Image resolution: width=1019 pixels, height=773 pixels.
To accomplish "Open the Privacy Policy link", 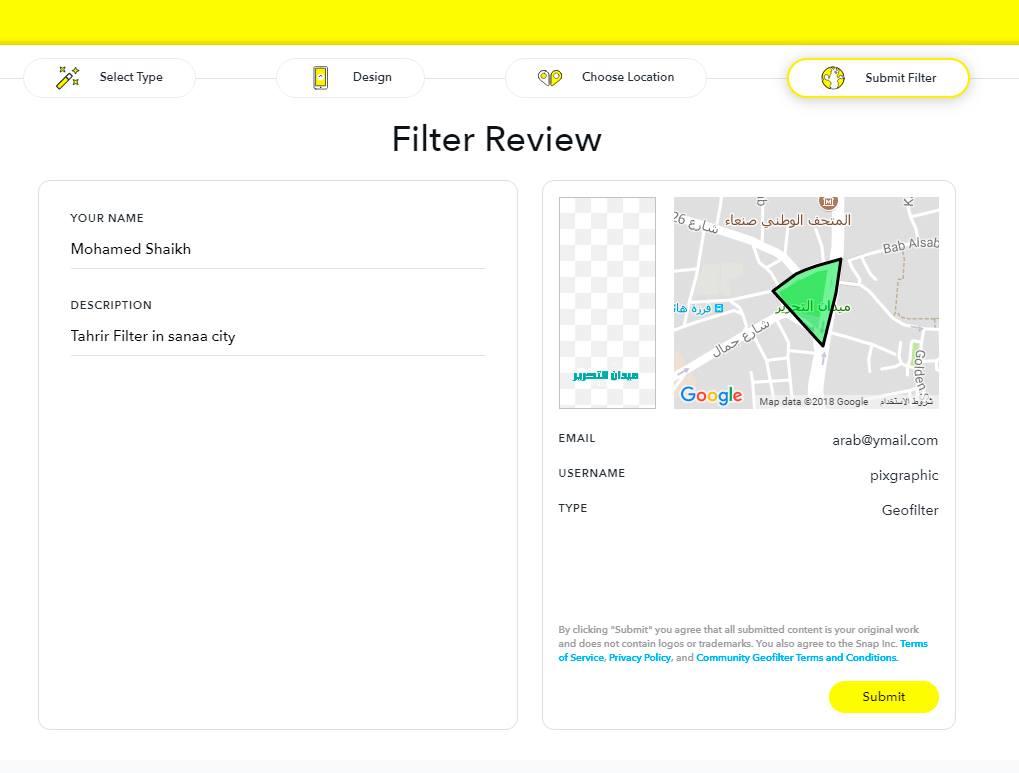I will pyautogui.click(x=639, y=657).
